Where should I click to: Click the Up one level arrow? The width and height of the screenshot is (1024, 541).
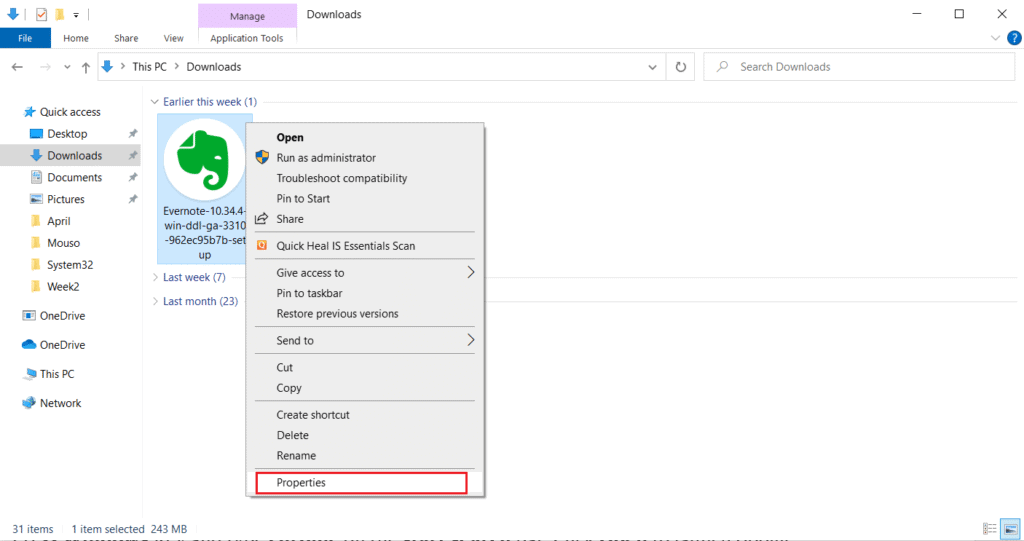(86, 67)
